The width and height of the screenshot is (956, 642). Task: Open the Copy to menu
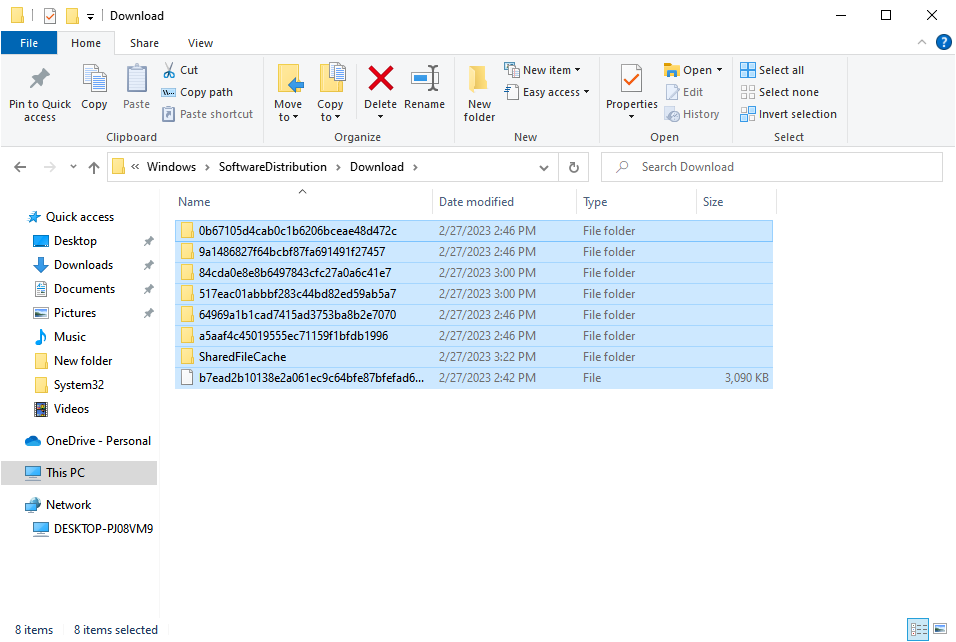click(330, 93)
